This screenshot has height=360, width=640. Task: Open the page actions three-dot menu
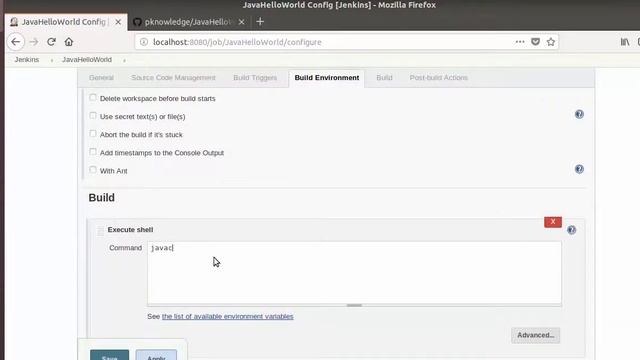click(520, 42)
